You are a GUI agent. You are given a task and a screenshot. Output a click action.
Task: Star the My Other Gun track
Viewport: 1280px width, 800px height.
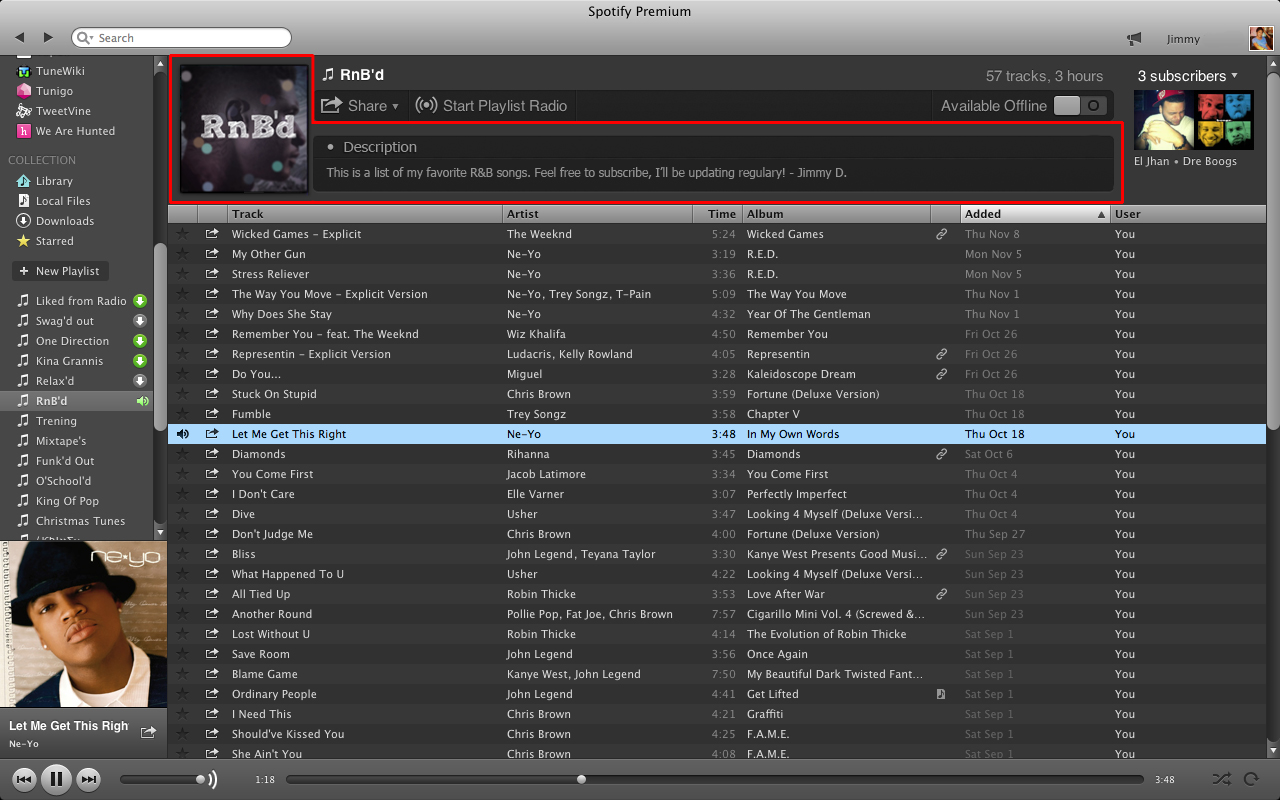click(182, 254)
